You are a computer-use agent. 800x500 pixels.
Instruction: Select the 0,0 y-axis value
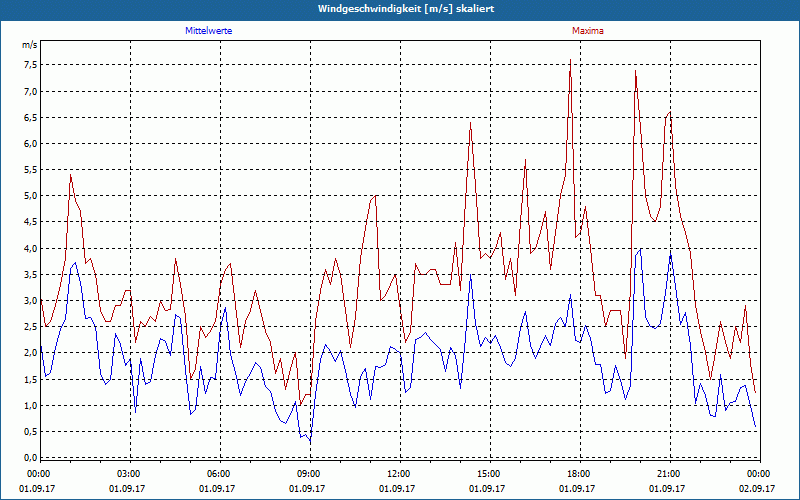[x=30, y=458]
